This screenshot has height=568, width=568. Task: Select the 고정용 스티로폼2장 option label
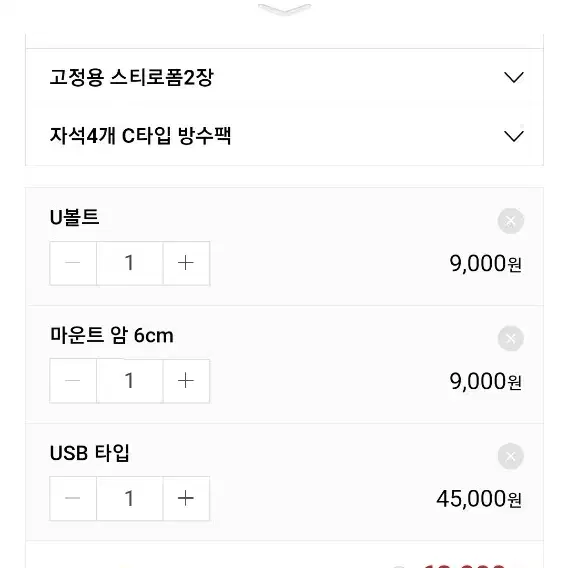(x=131, y=77)
